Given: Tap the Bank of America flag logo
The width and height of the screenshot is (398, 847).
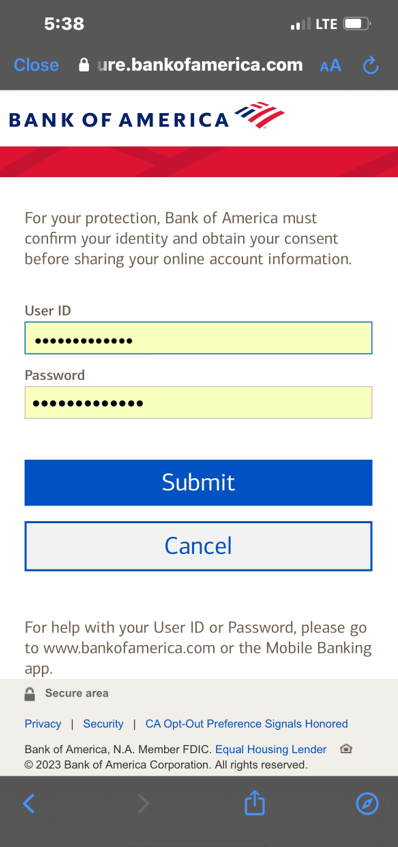Looking at the screenshot, I should pyautogui.click(x=260, y=115).
